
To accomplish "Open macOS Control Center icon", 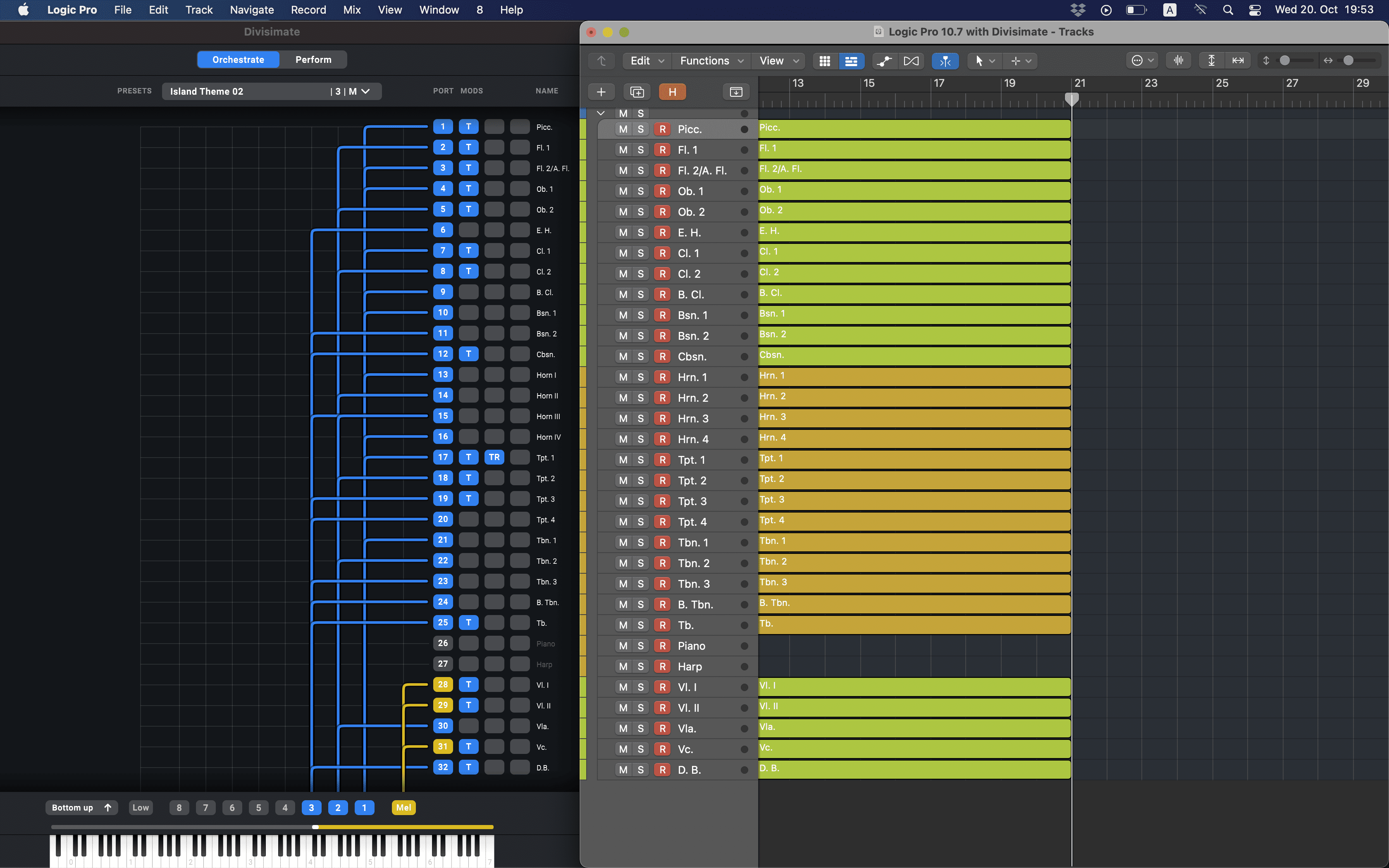I will [1255, 10].
